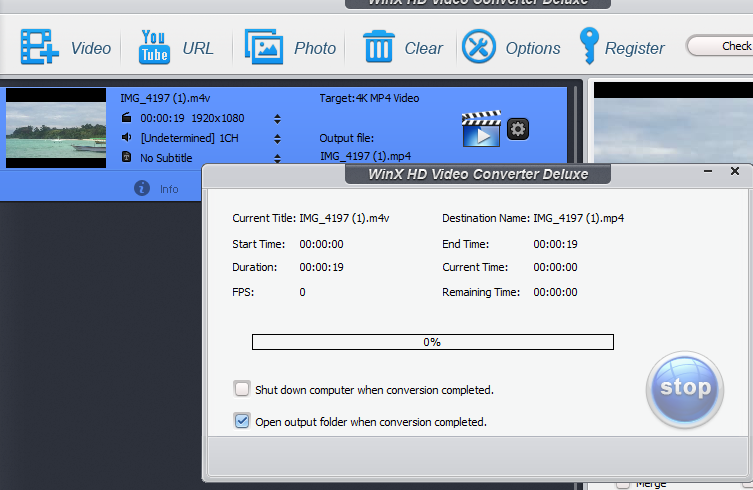Click the 1920x1080 resolution text
753x490 pixels.
218,118
